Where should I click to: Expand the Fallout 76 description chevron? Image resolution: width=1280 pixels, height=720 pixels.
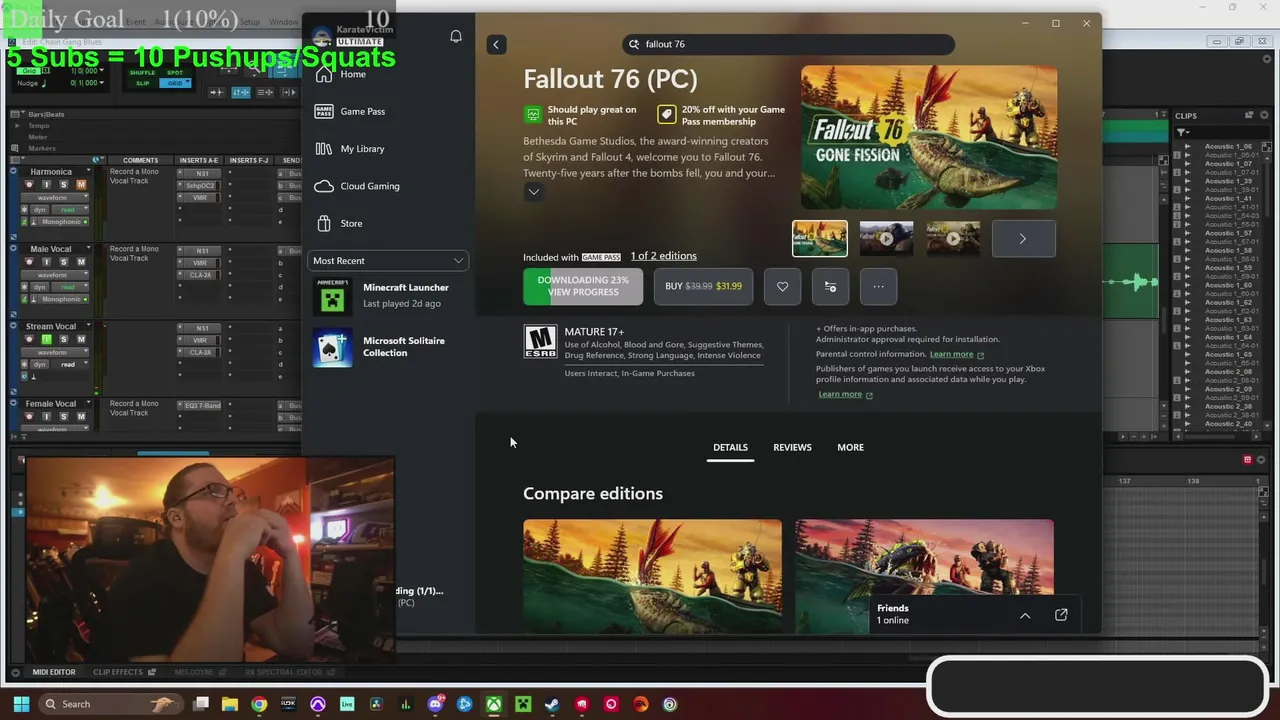[x=534, y=192]
